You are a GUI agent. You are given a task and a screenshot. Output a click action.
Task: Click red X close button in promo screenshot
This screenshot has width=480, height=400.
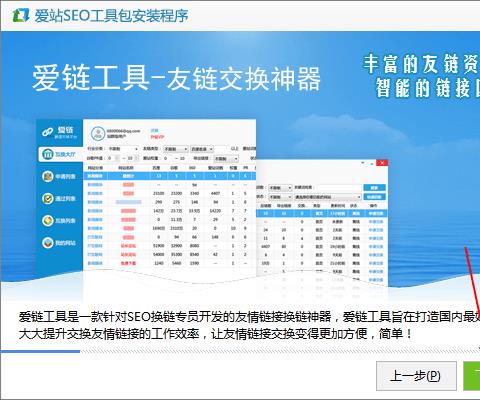coord(382,163)
